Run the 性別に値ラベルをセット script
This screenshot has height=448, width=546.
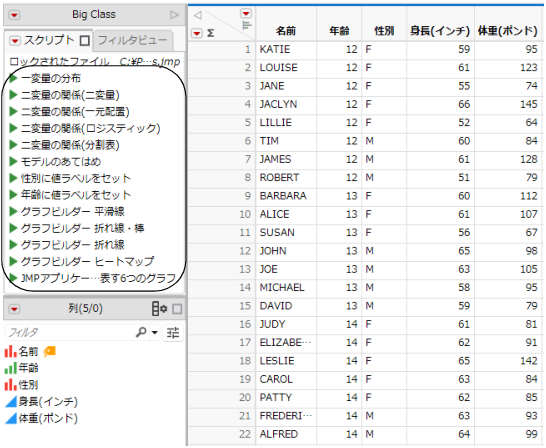13,178
